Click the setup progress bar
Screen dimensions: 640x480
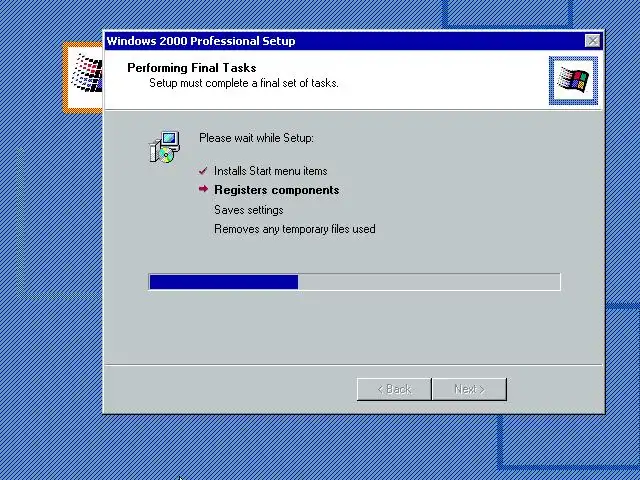(354, 282)
